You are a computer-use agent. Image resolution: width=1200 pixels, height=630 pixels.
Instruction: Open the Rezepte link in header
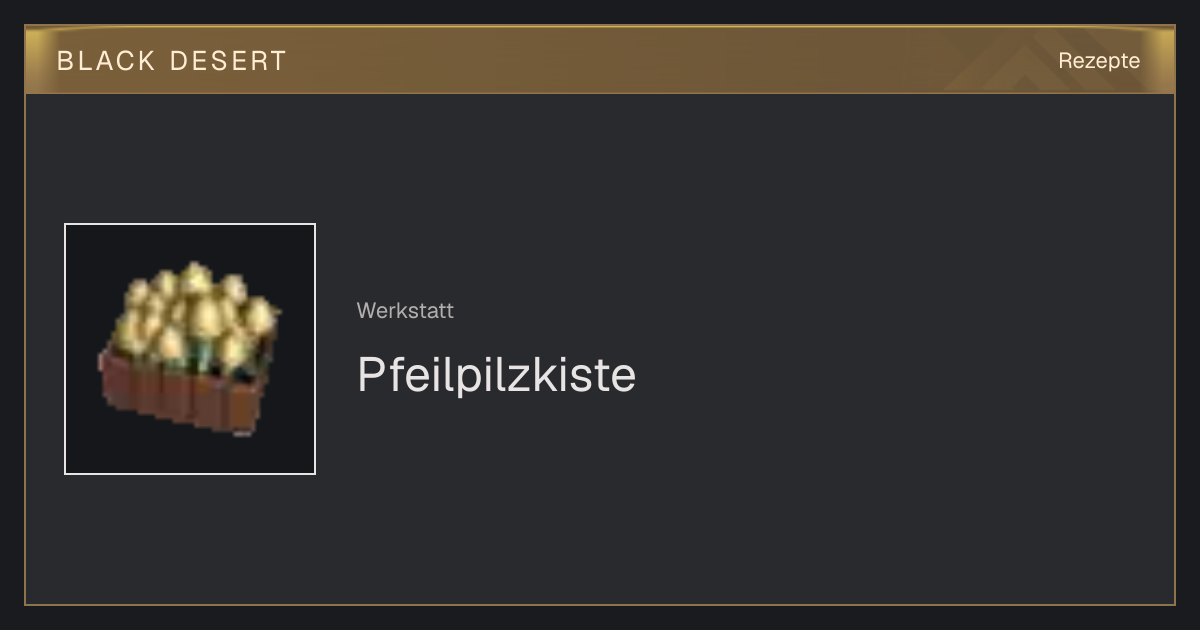click(x=1099, y=60)
